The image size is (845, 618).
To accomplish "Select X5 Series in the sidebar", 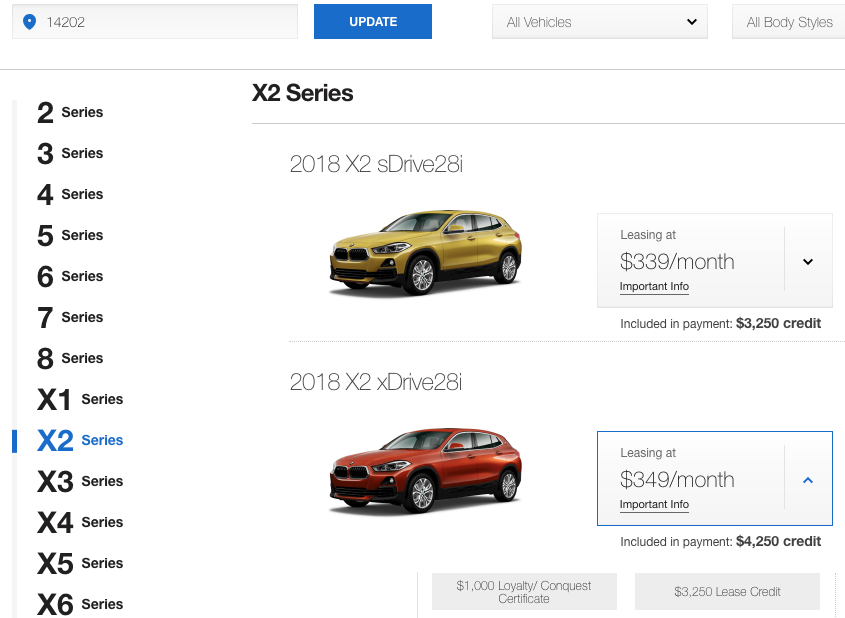I will [80, 563].
